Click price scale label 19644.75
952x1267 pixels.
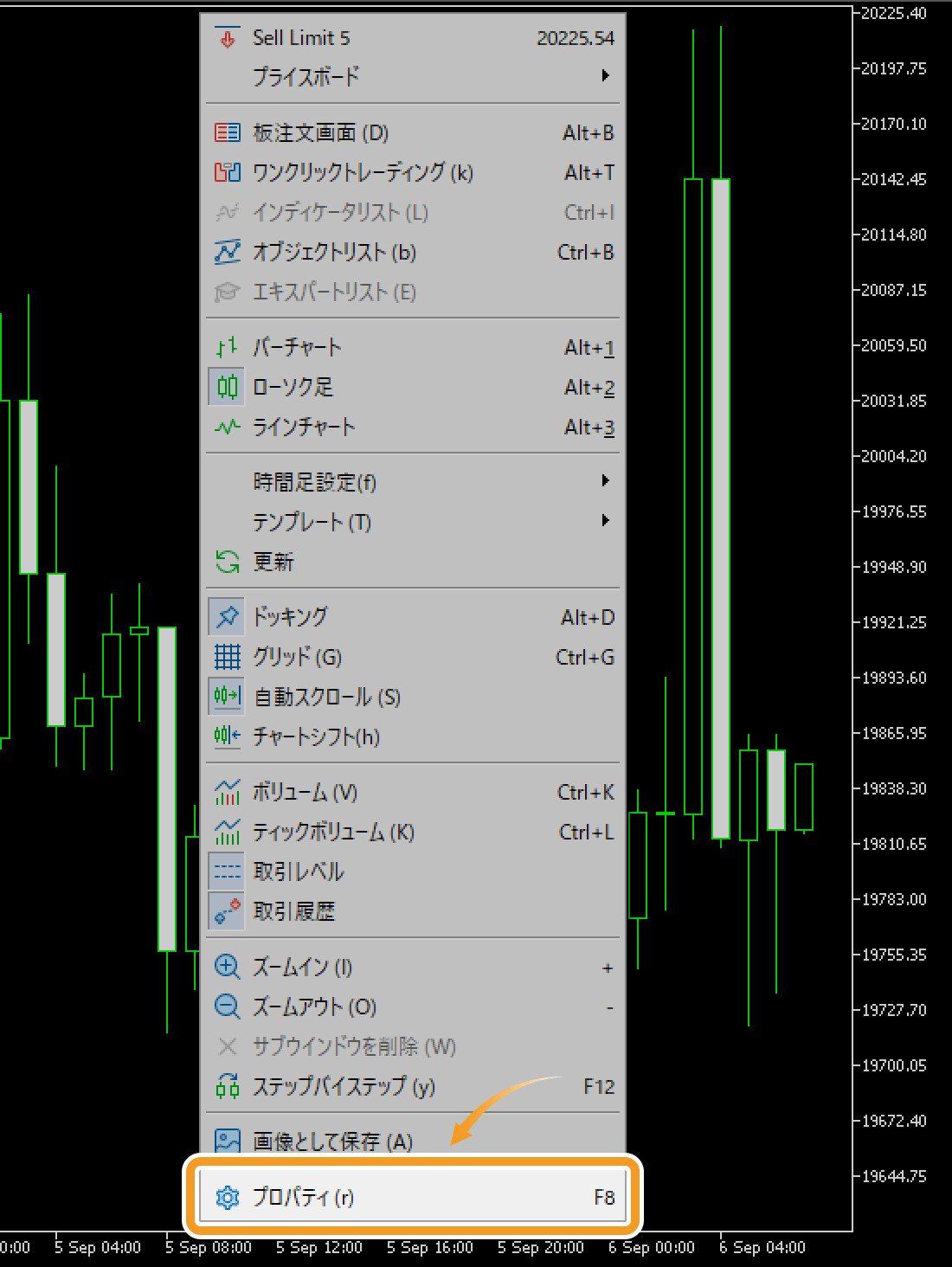[x=893, y=1176]
